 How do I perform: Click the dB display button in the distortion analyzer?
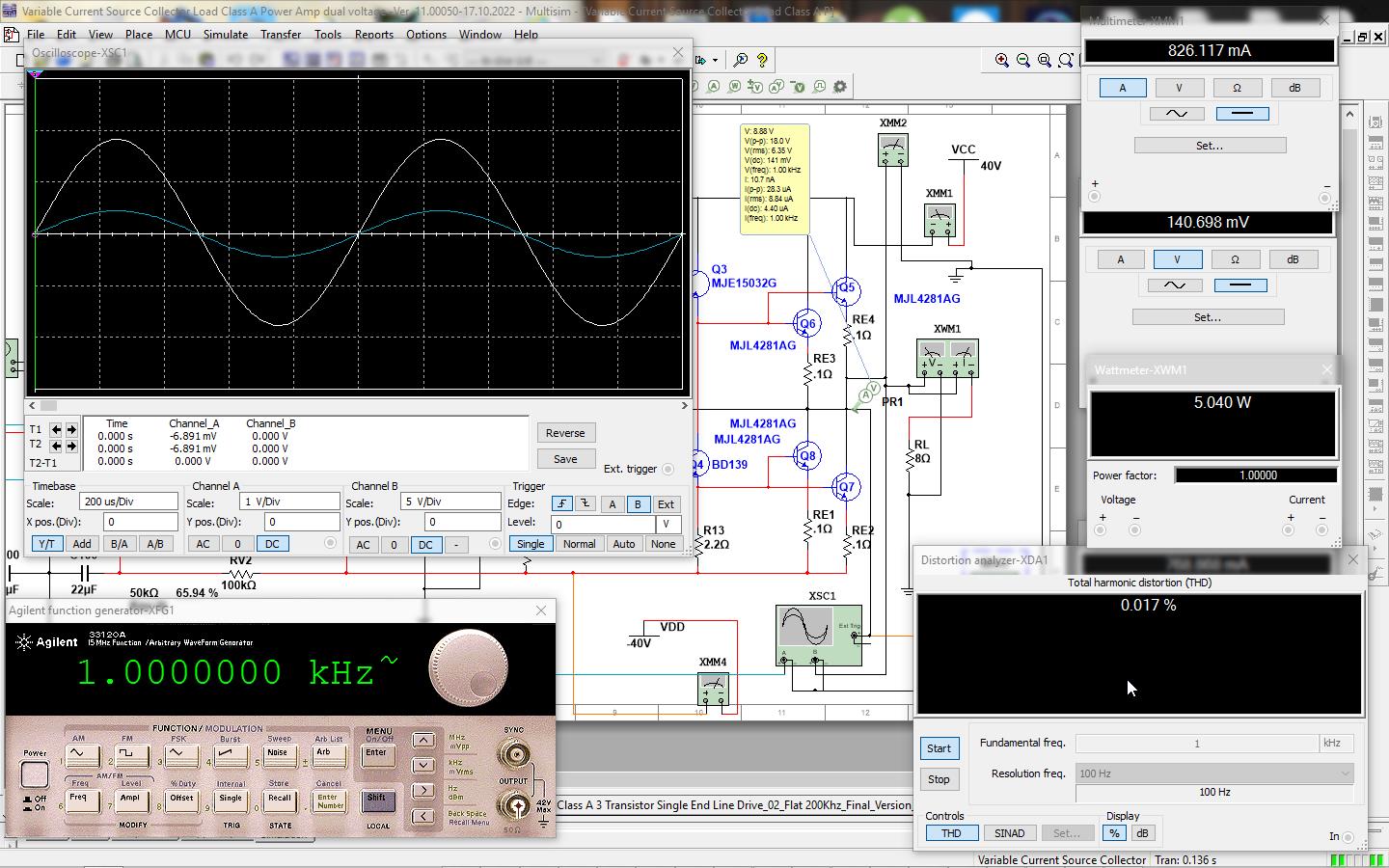coord(1142,833)
